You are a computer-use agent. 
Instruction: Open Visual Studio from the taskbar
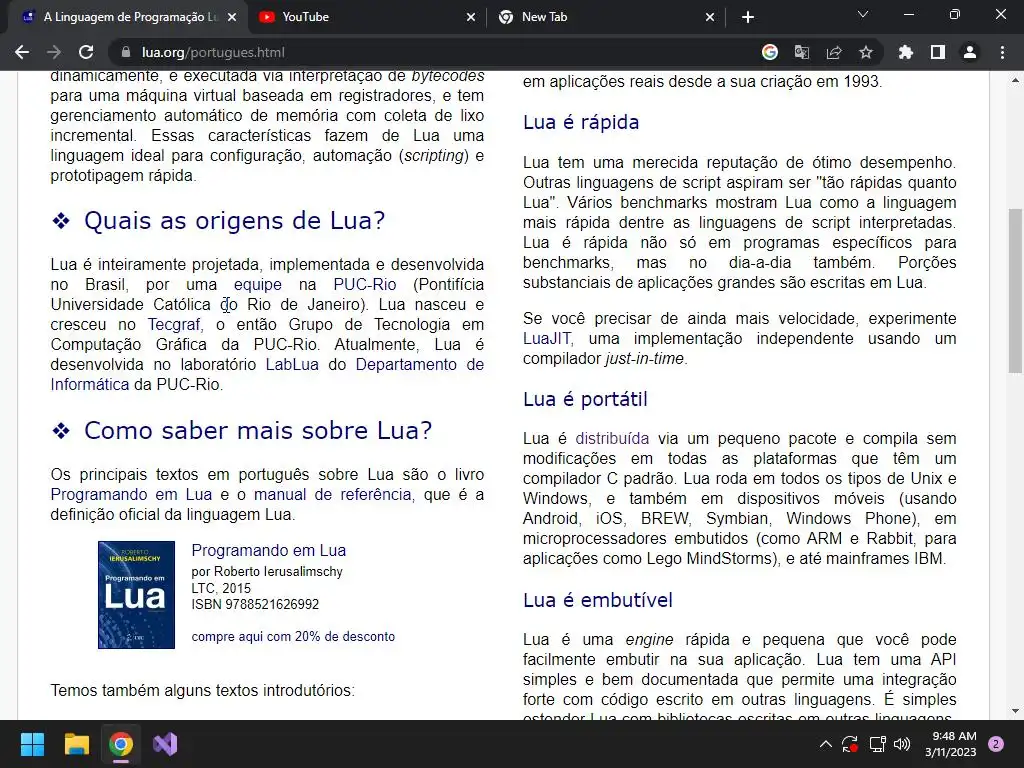click(x=165, y=744)
